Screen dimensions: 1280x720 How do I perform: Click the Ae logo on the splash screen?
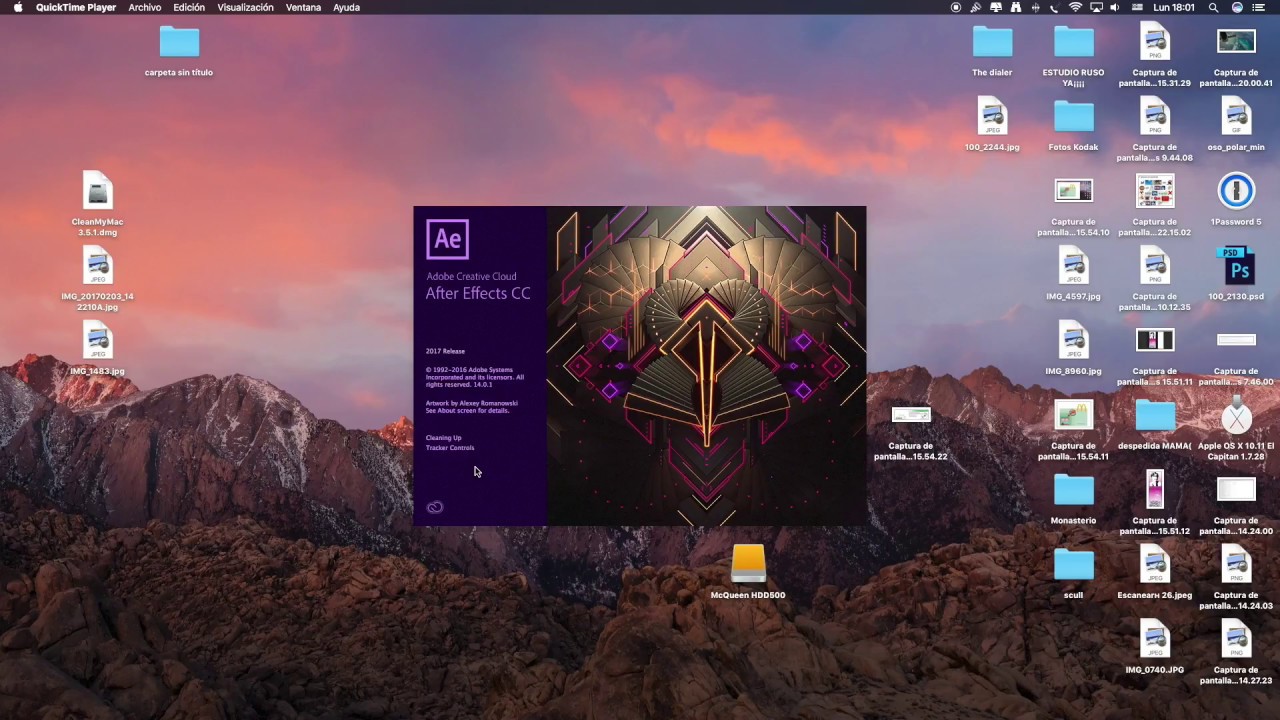click(447, 240)
